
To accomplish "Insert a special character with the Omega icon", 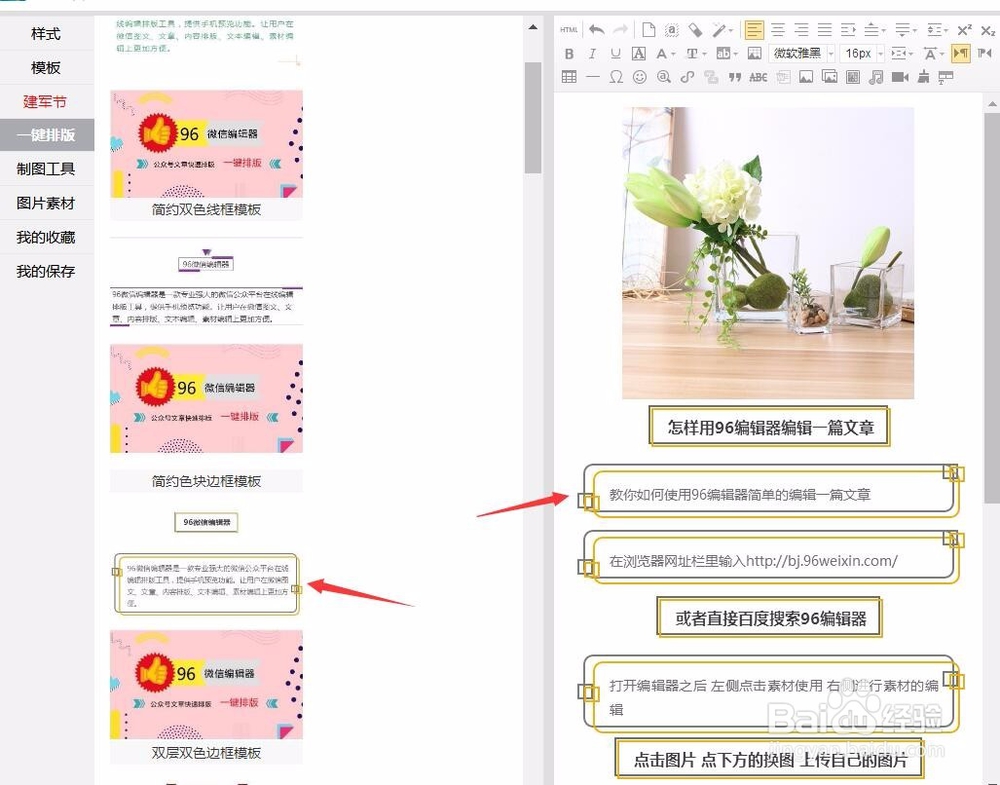I will 614,77.
